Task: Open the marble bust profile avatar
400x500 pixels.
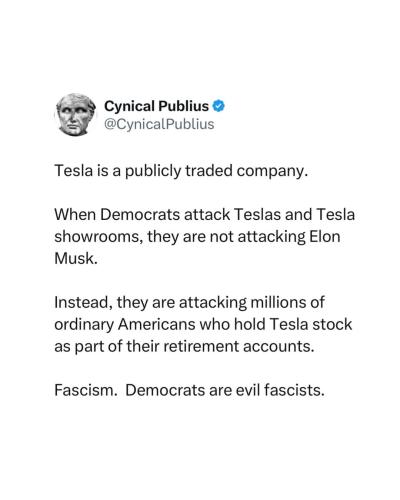Action: click(76, 115)
